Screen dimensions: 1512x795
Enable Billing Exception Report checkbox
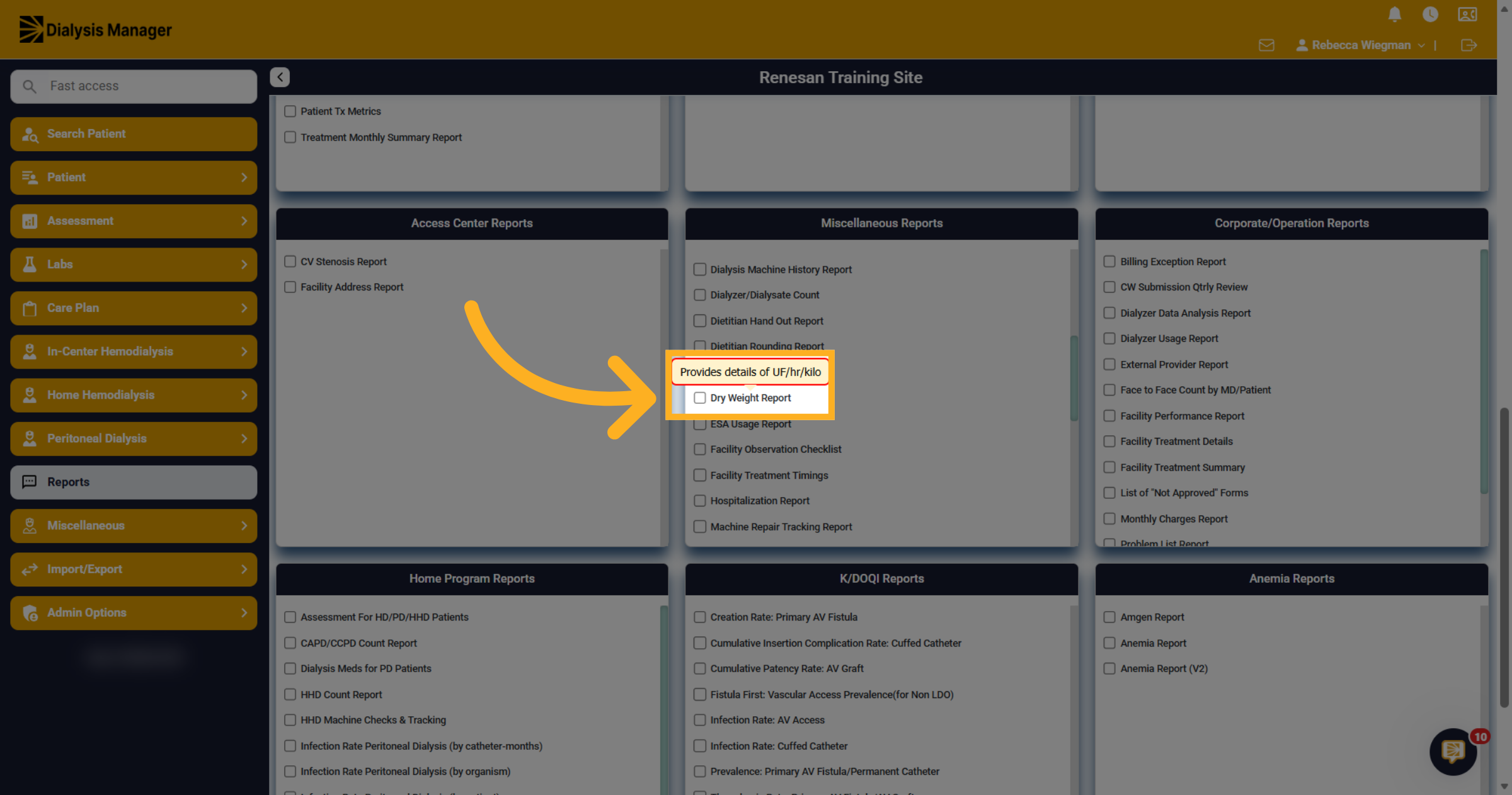click(1109, 261)
